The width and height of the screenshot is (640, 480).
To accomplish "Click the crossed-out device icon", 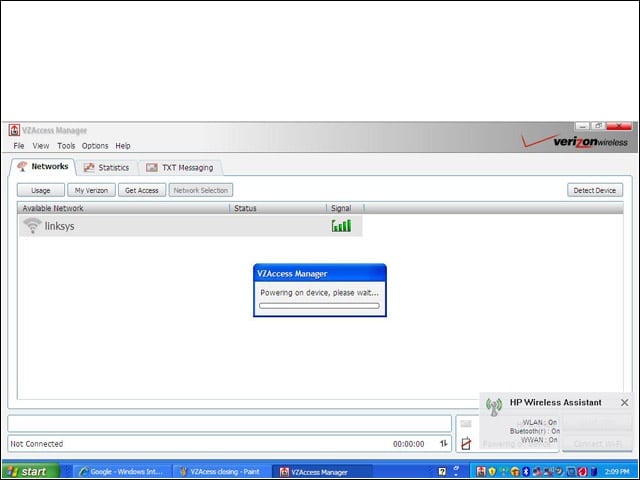I will tap(466, 443).
